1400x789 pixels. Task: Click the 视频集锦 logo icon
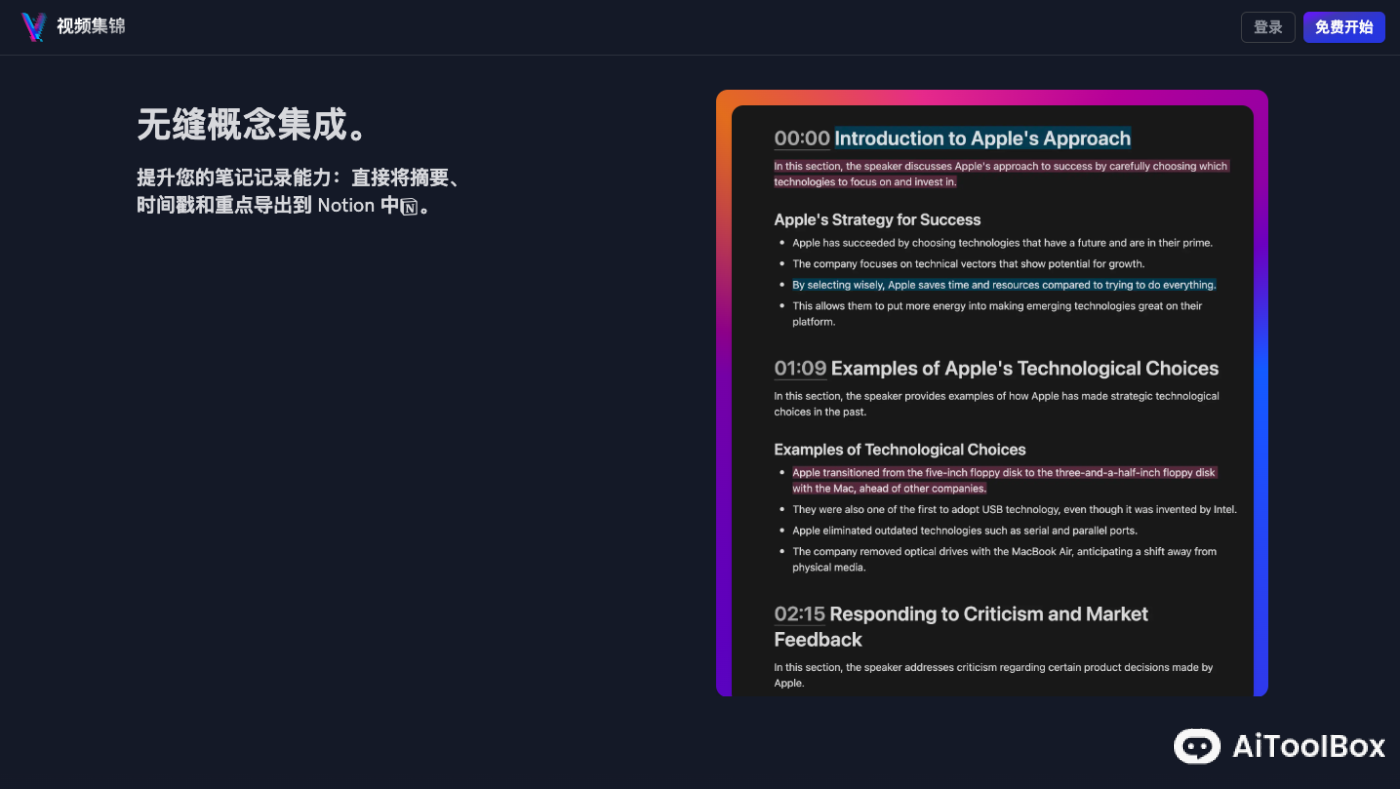coord(33,27)
